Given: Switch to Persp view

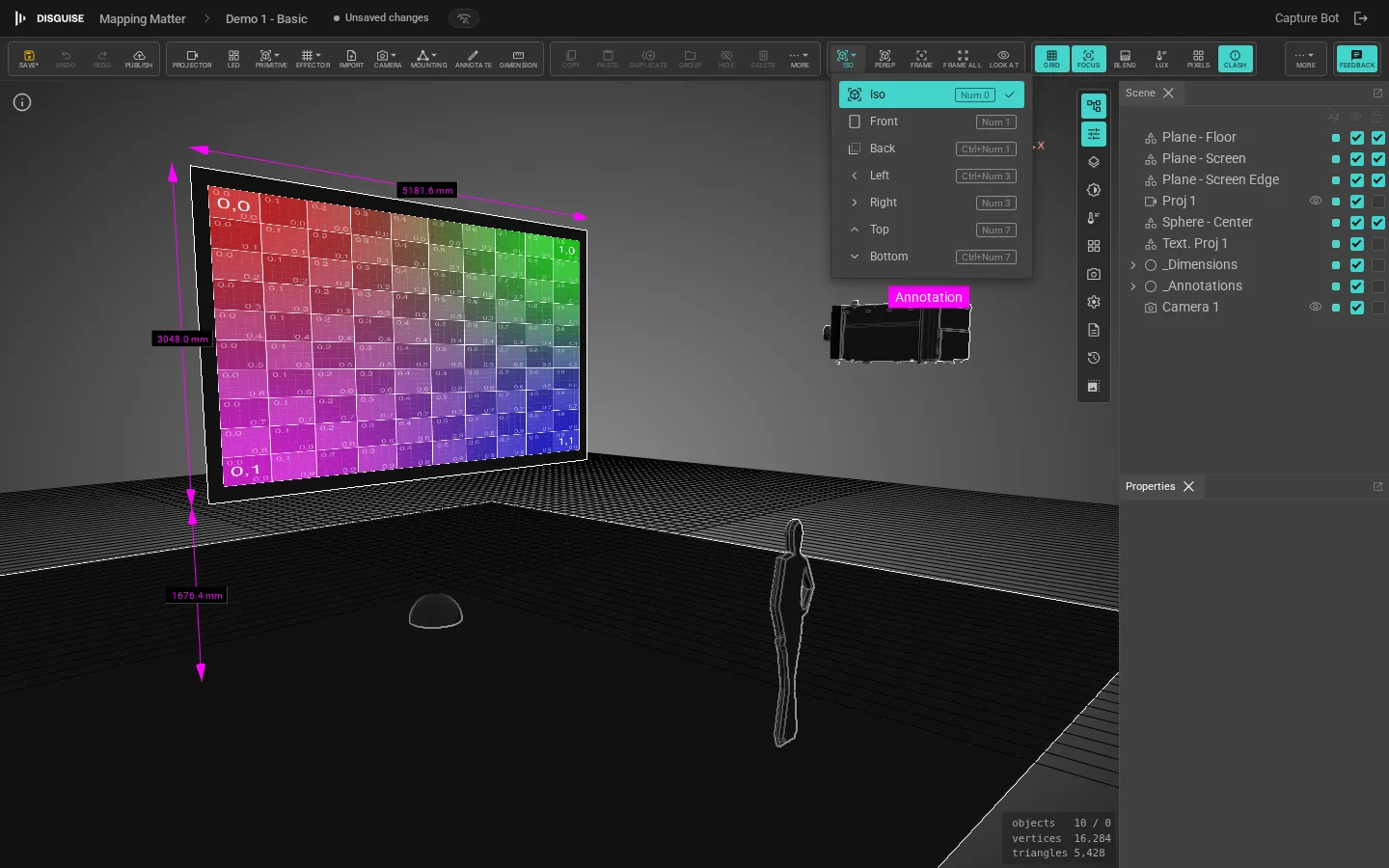Looking at the screenshot, I should [x=885, y=59].
